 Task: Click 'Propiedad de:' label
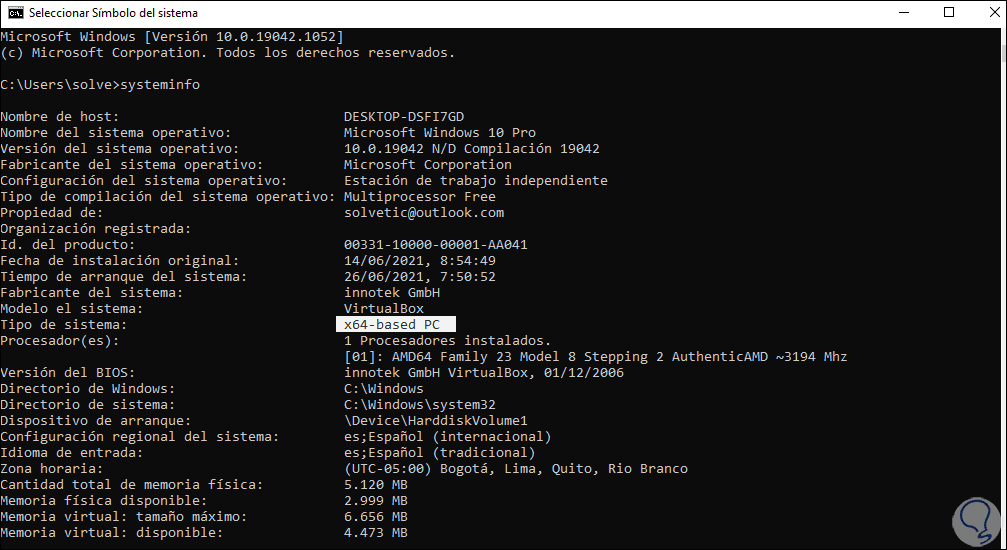click(x=52, y=213)
